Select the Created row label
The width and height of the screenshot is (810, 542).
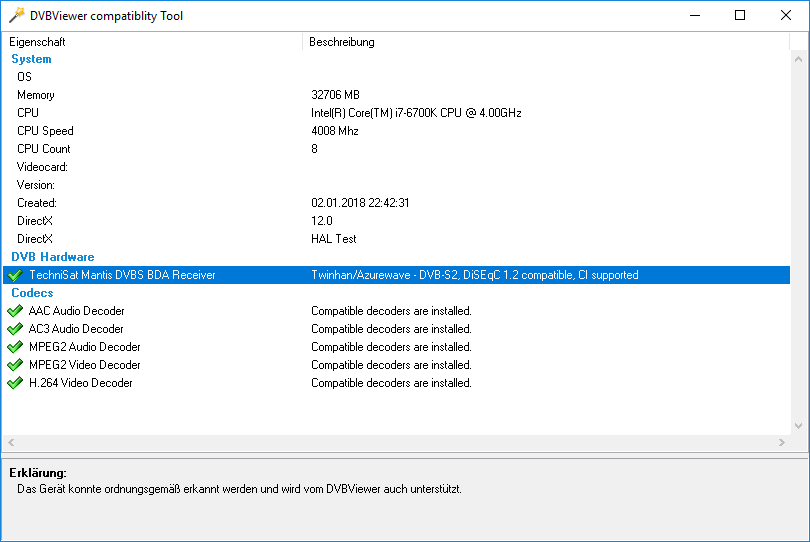point(37,203)
